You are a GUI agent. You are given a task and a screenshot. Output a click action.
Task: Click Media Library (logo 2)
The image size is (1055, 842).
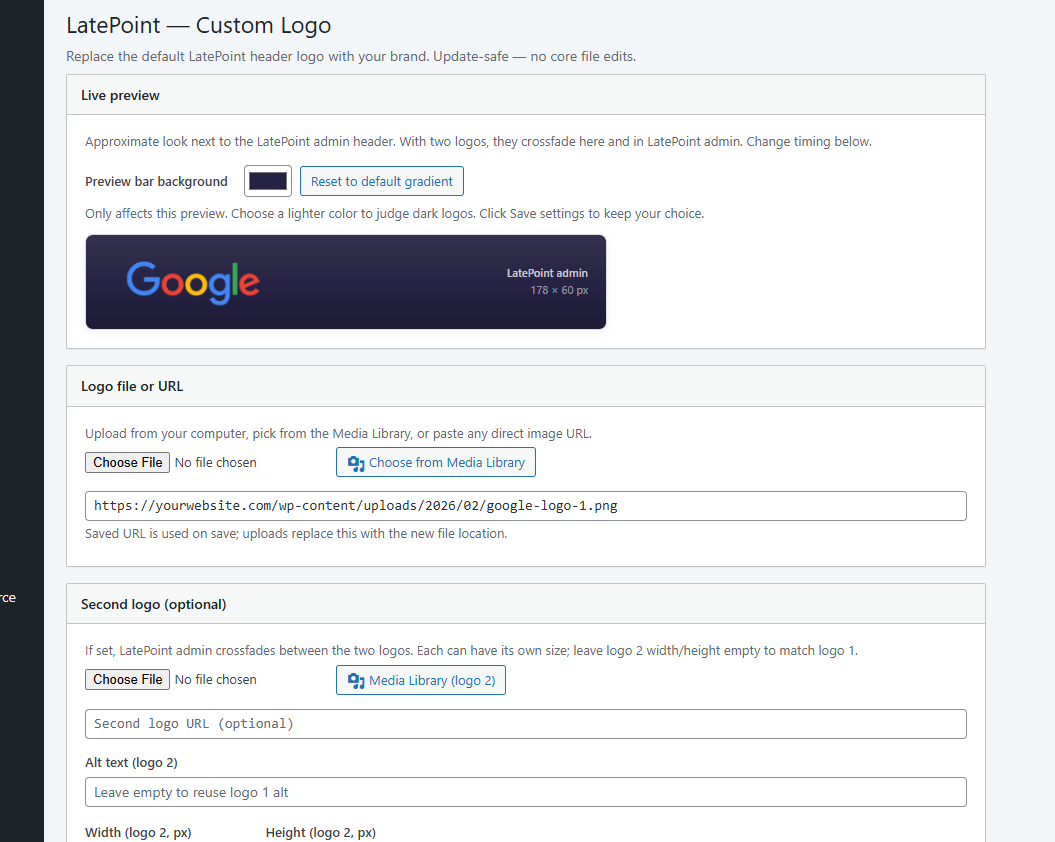click(420, 680)
